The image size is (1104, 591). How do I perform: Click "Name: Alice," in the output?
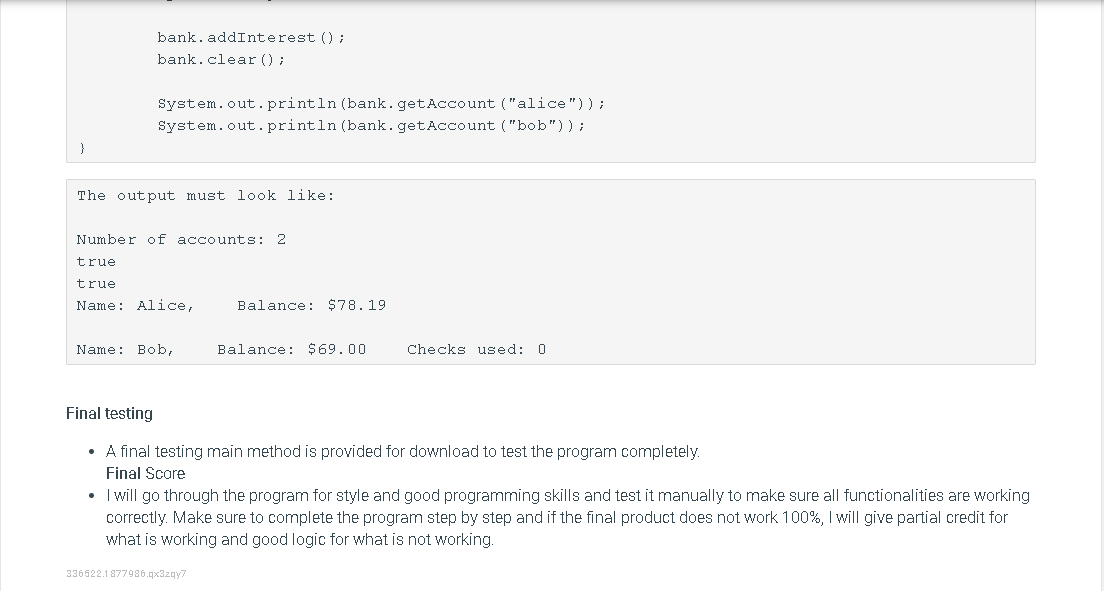(135, 305)
